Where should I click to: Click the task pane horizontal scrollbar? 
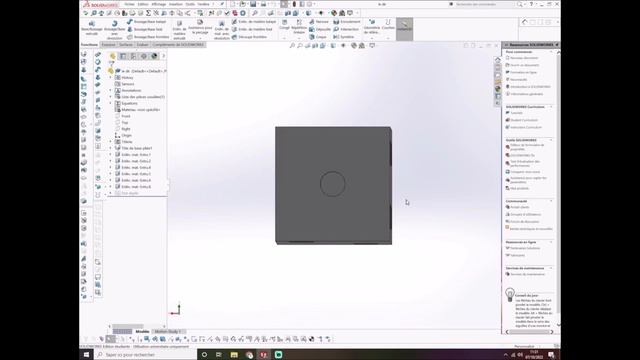(529, 332)
